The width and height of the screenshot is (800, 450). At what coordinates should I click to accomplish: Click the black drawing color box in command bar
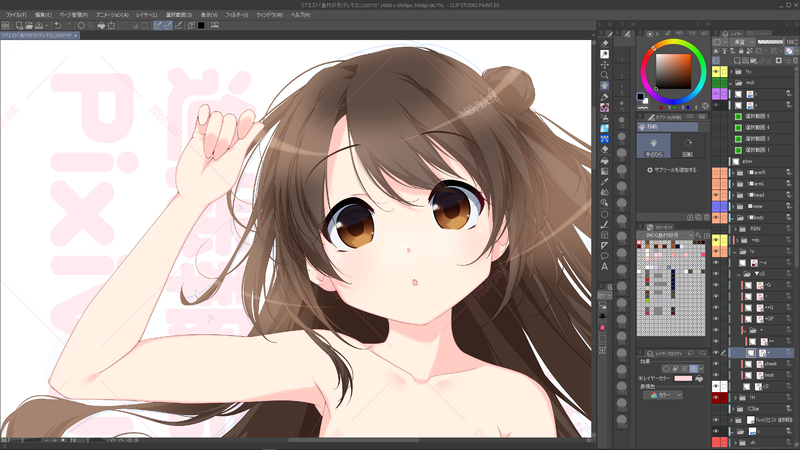[x=201, y=25]
